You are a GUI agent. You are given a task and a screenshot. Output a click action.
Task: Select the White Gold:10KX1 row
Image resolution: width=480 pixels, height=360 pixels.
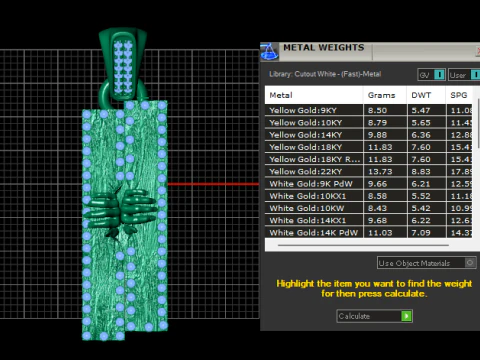pyautogui.click(x=368, y=196)
